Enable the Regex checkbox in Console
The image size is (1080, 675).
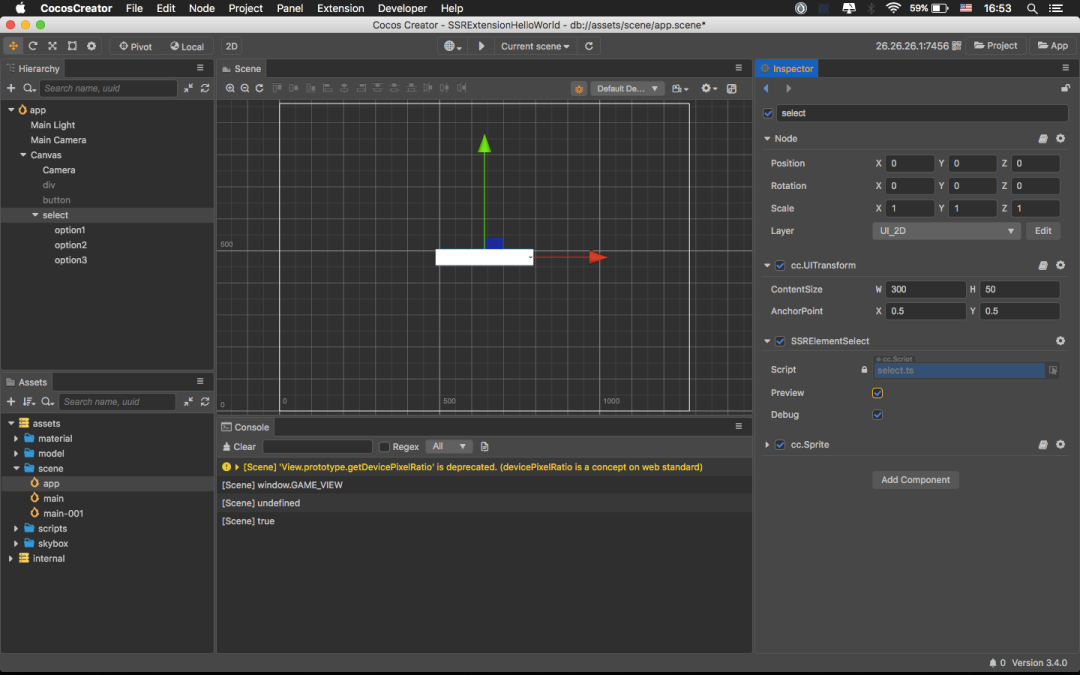pos(384,447)
